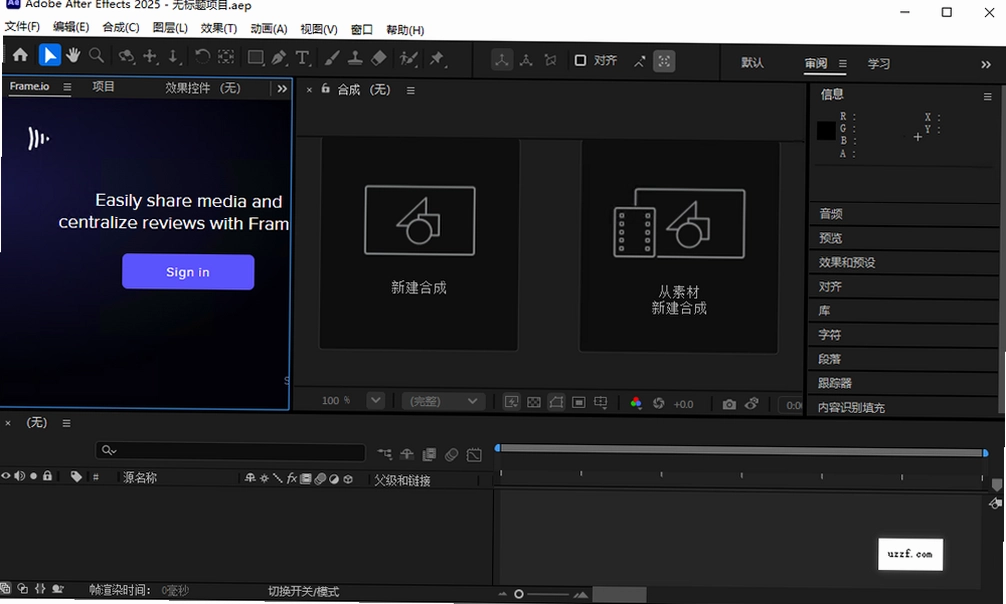Click the reset exposure icon
This screenshot has height=604, width=1006.
tap(658, 403)
